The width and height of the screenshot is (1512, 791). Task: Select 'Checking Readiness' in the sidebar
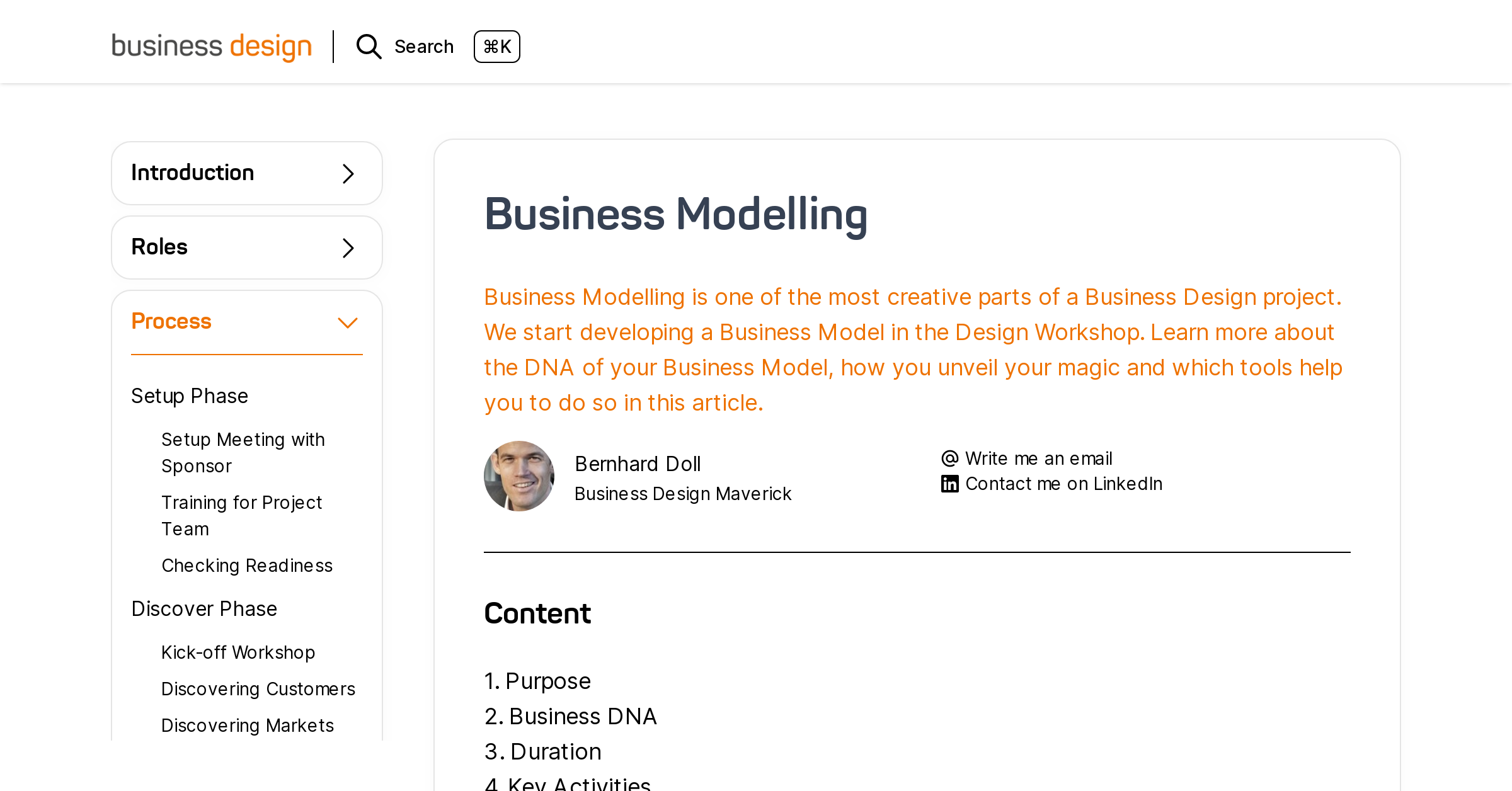point(247,566)
